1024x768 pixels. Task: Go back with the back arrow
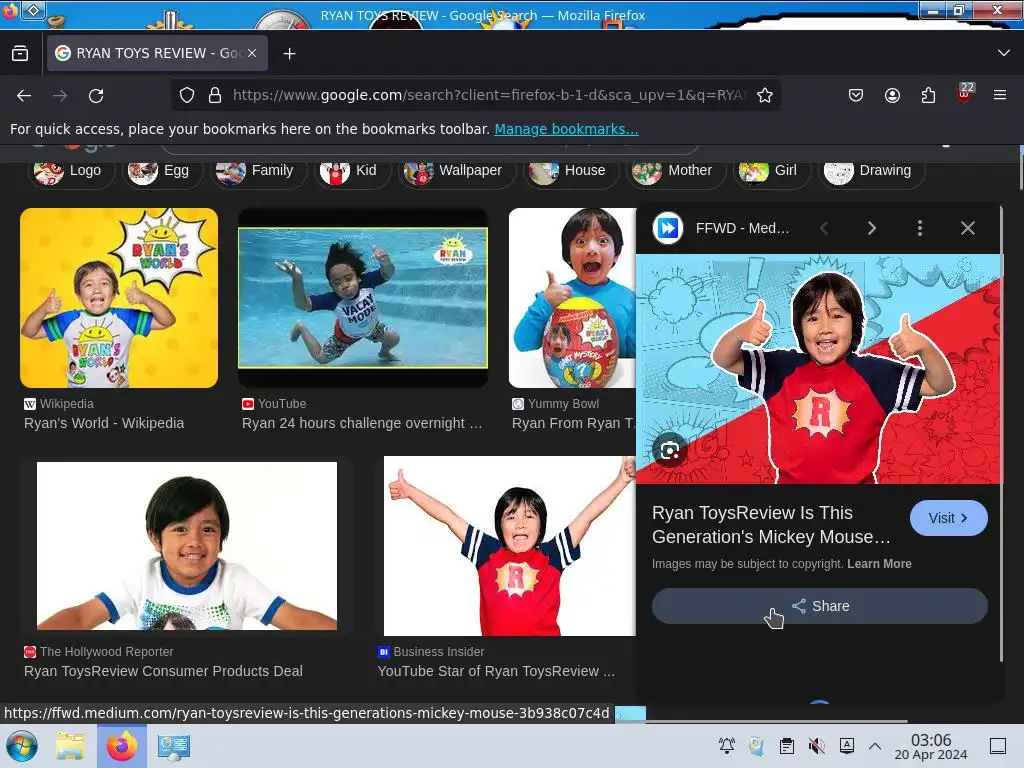[24, 95]
